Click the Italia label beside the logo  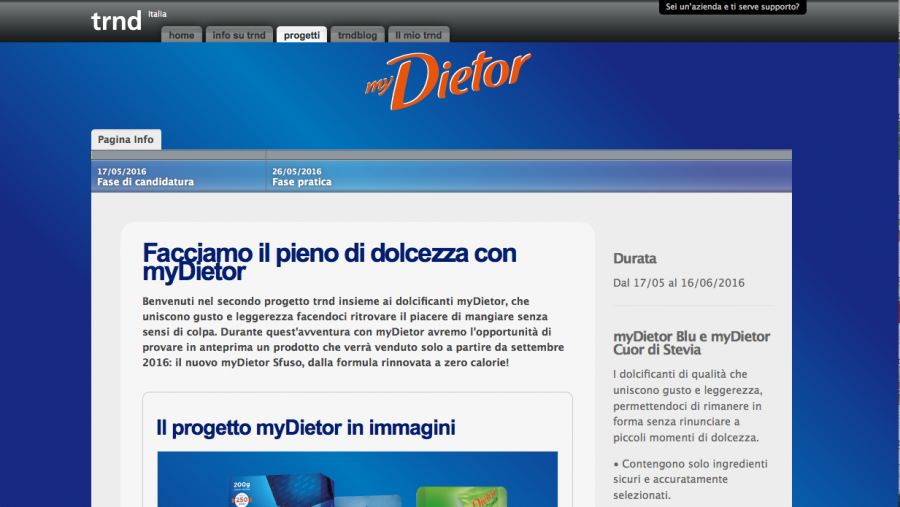click(157, 14)
